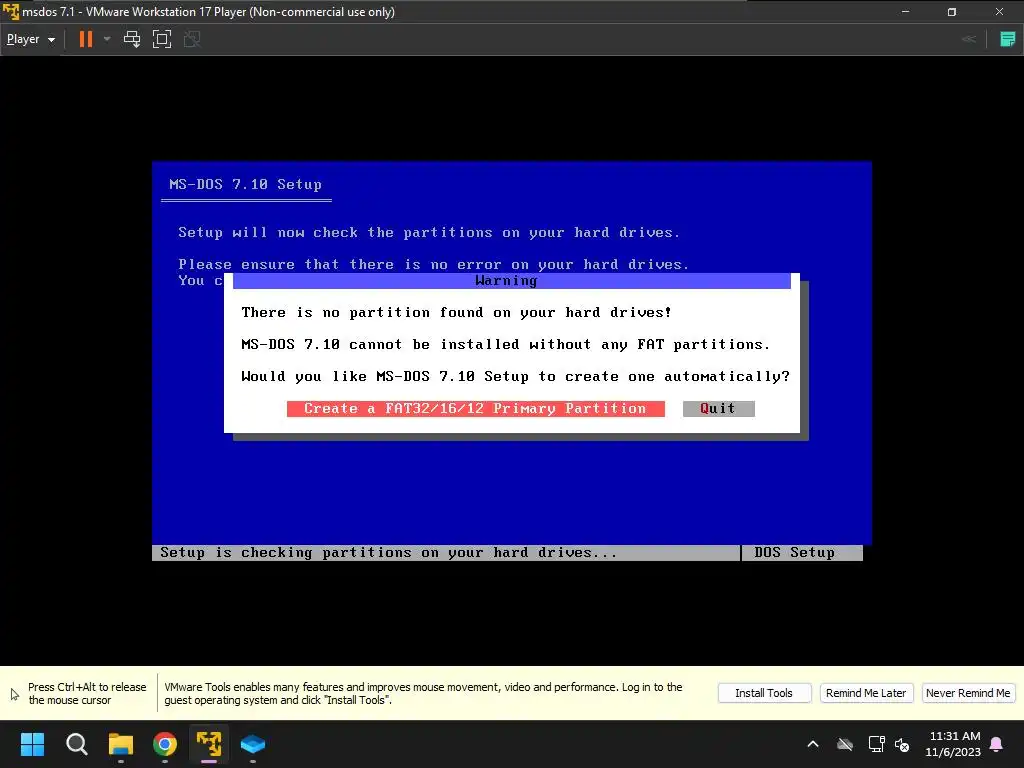The height and width of the screenshot is (768, 1024).
Task: Open the Windows Start menu
Action: (32, 744)
